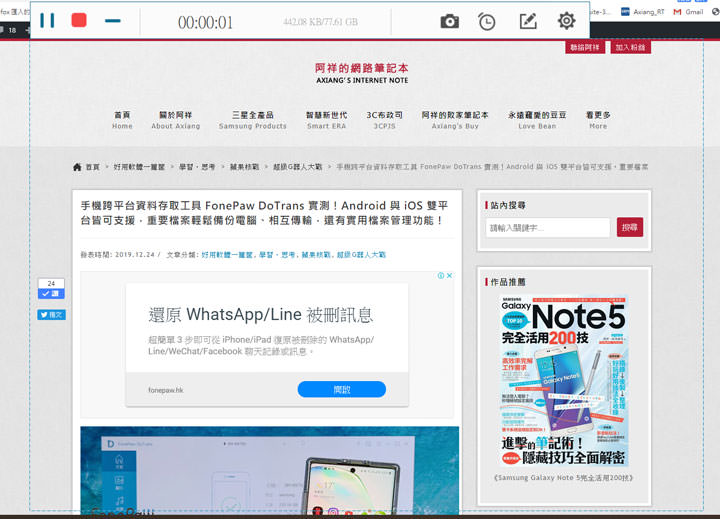Pause the screen recording
The width and height of the screenshot is (720, 519).
pyautogui.click(x=47, y=21)
